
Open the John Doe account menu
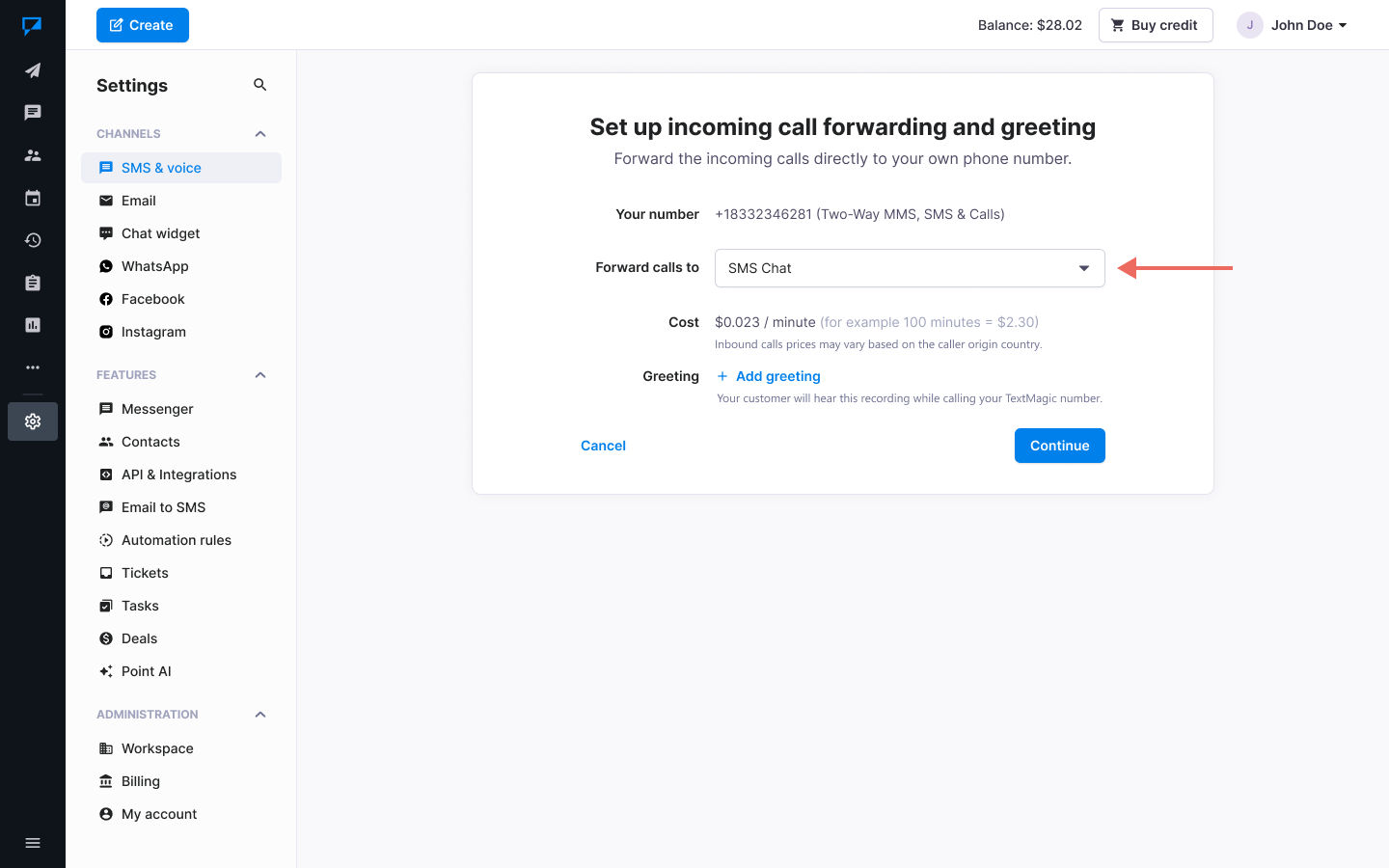click(1293, 25)
